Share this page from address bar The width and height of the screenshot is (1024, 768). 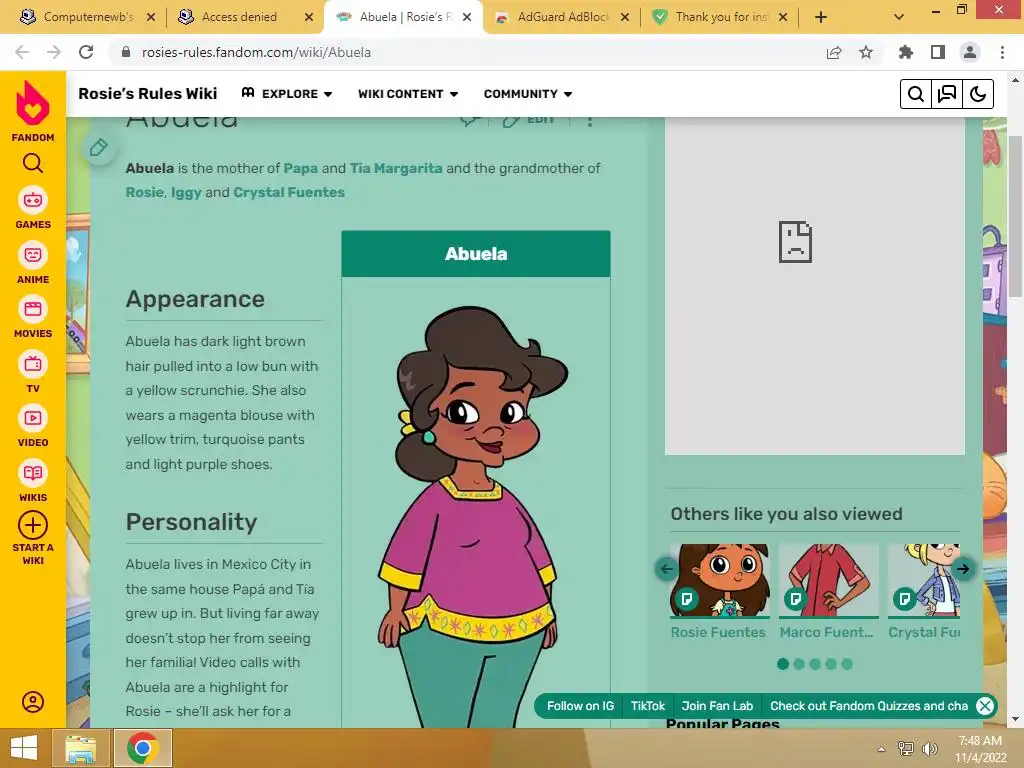click(x=834, y=52)
